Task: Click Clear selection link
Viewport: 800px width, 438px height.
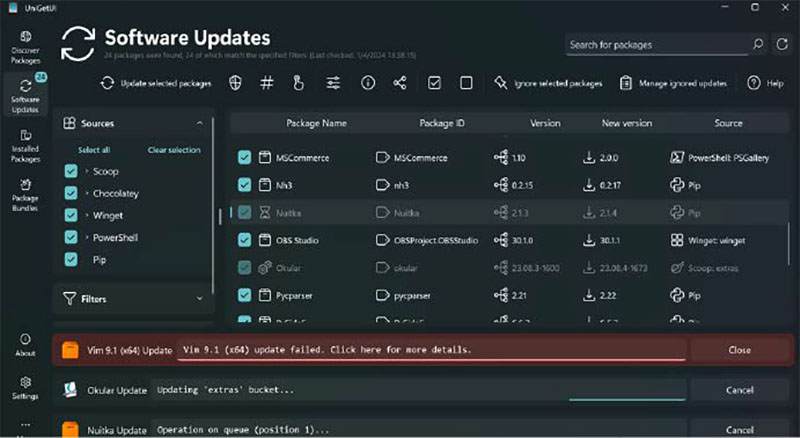Action: click(174, 150)
